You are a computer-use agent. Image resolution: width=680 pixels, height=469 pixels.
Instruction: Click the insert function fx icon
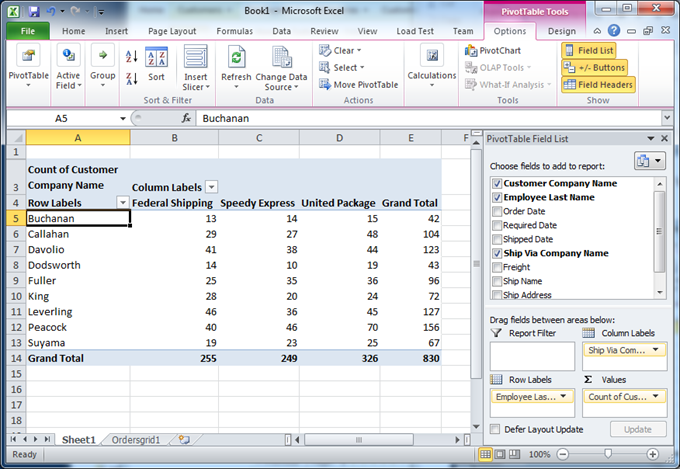coord(186,118)
